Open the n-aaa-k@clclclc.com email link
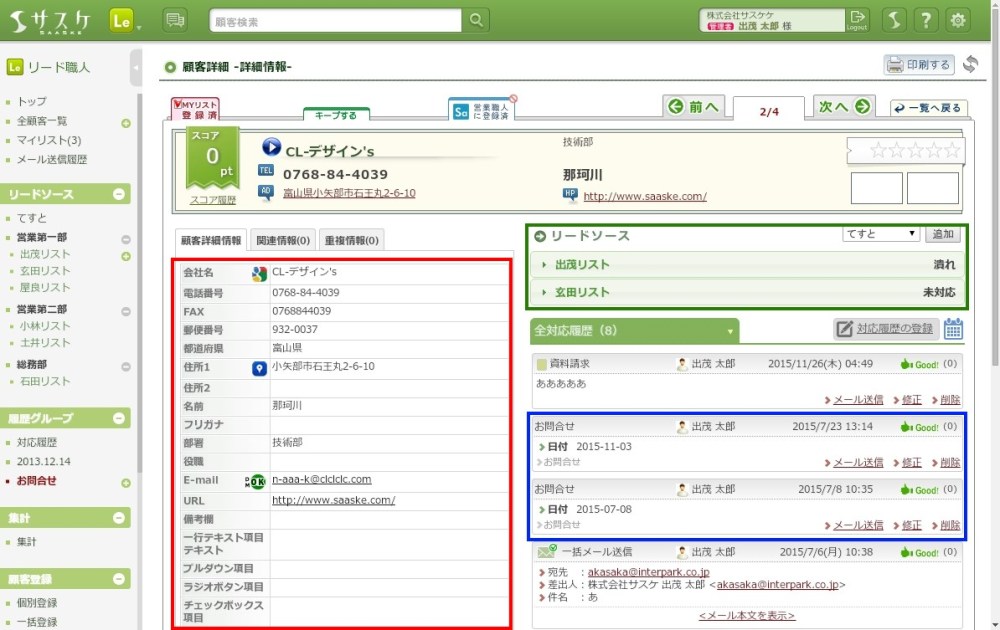 pos(321,480)
